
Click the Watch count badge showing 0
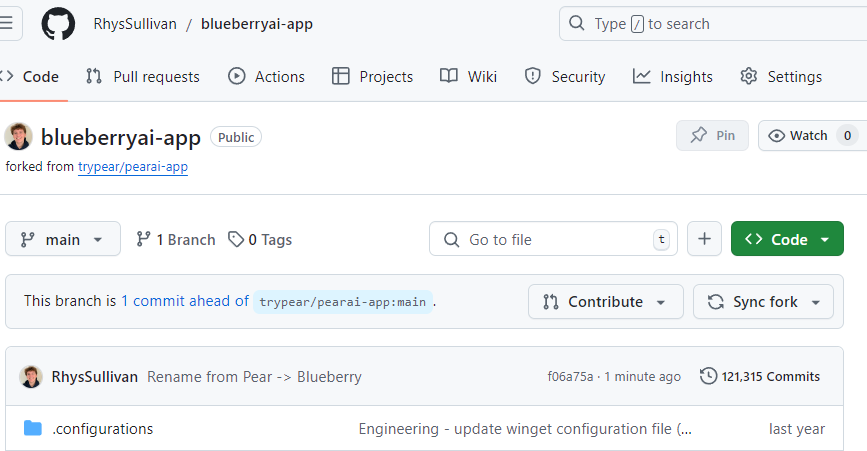(847, 135)
